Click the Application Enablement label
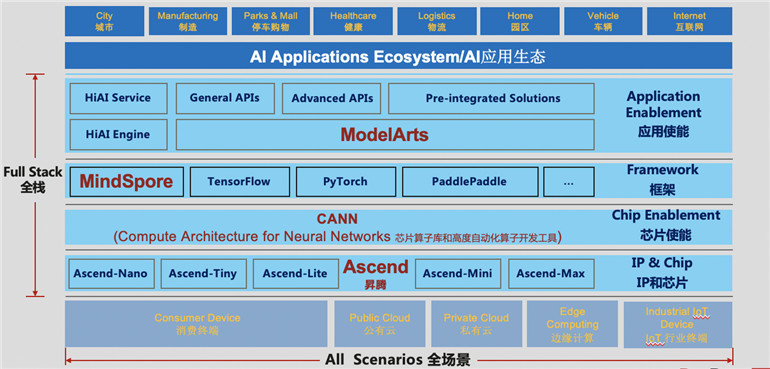Image resolution: width=770 pixels, height=369 pixels. pyautogui.click(x=663, y=114)
